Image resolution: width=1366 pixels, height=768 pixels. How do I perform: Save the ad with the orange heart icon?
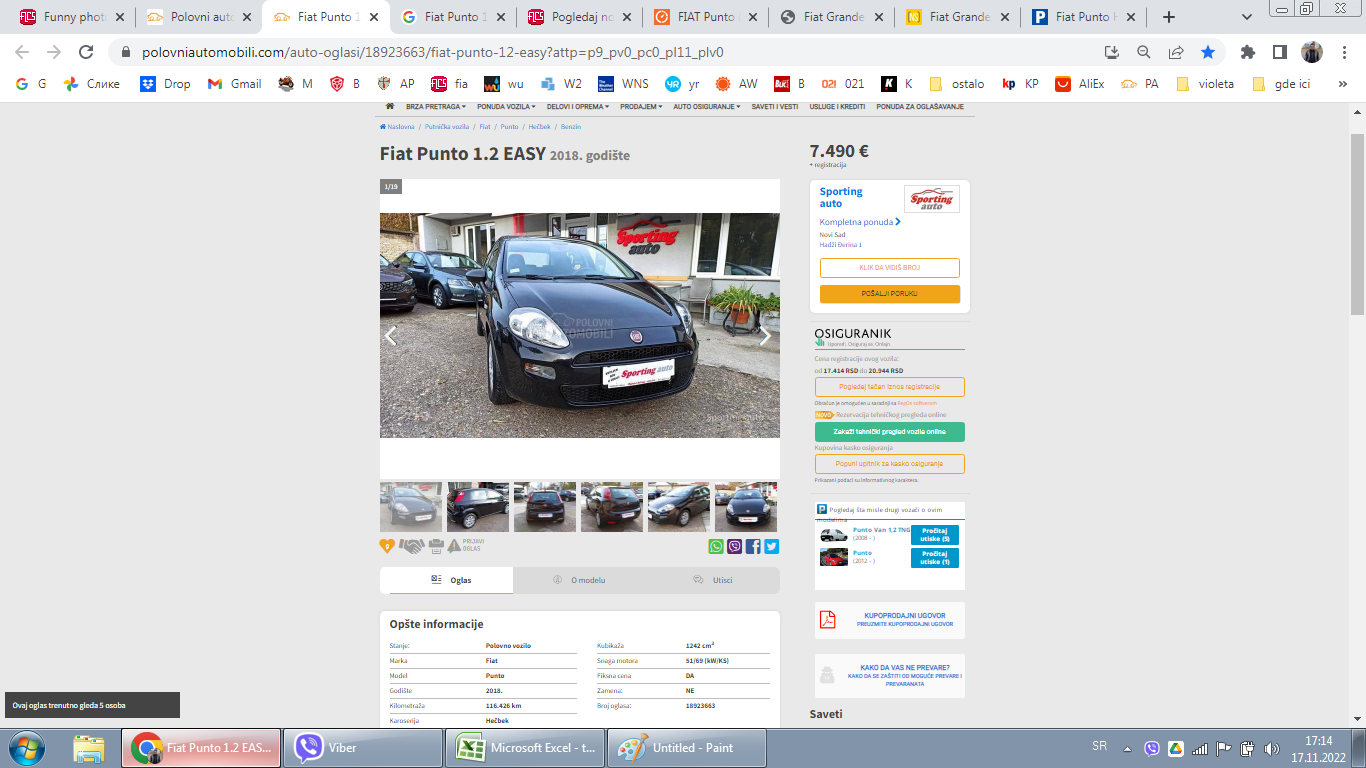point(387,546)
